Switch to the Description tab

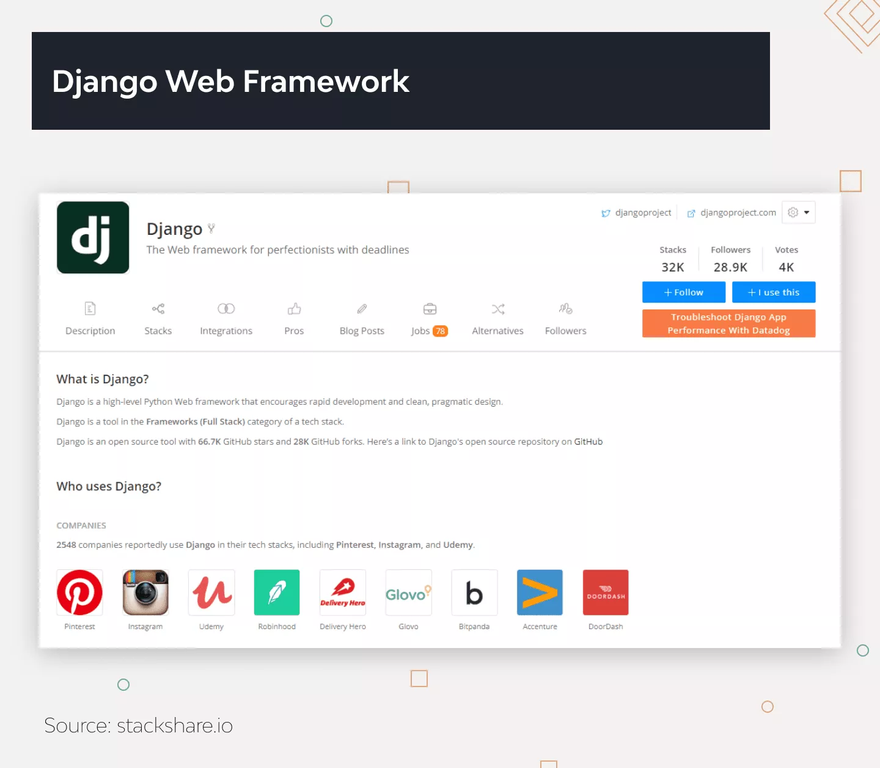[90, 319]
